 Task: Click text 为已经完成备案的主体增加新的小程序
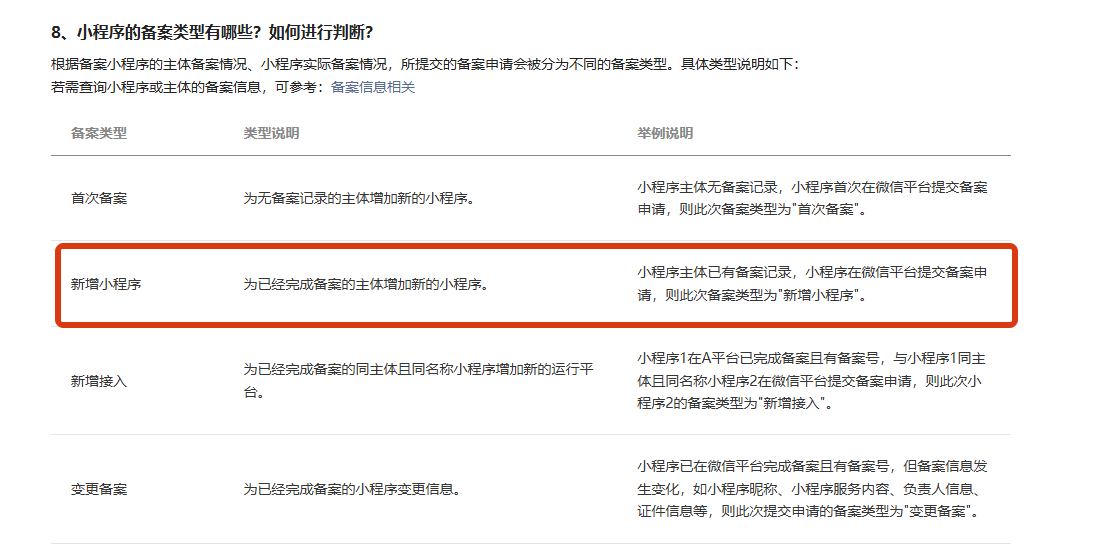pos(366,284)
